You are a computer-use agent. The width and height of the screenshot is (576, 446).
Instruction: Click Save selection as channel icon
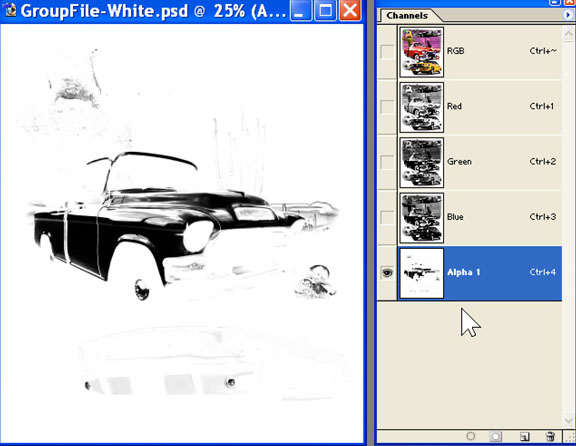coord(496,436)
